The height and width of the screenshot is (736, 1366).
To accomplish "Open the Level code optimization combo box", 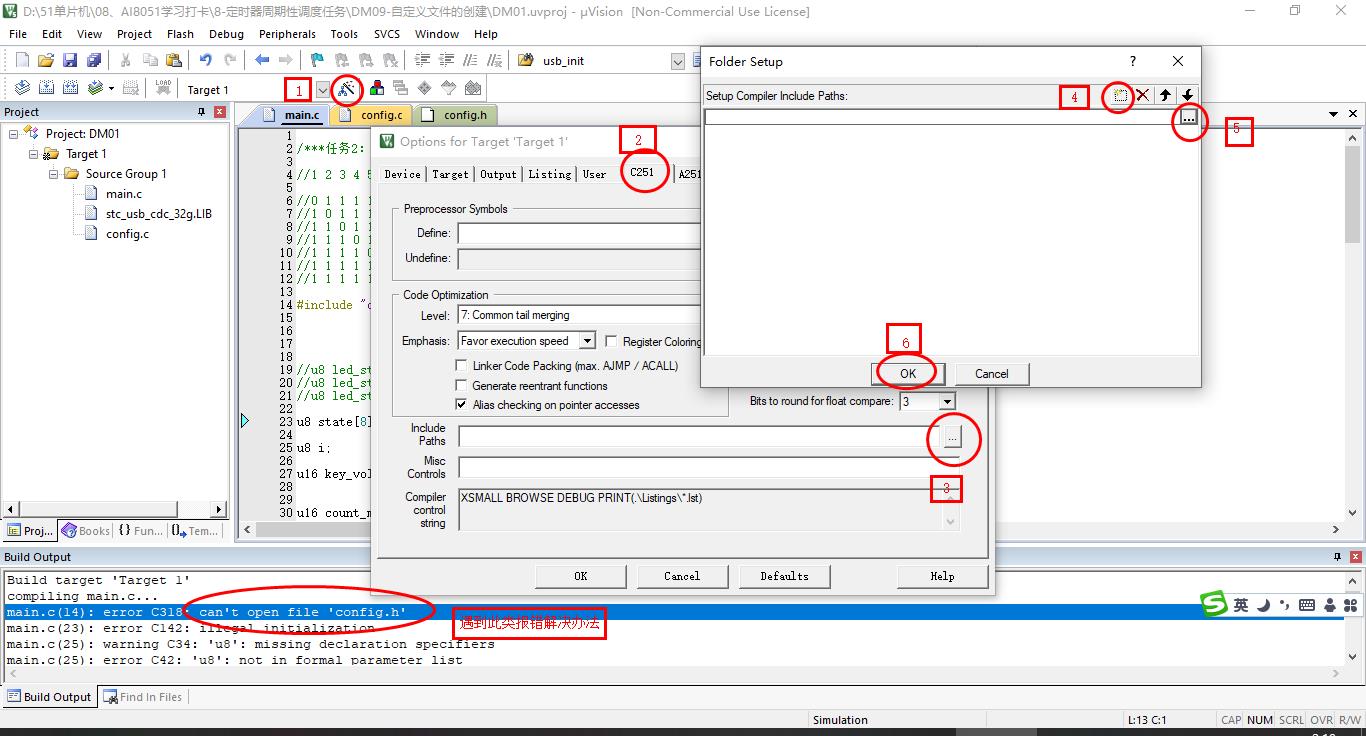I will click(x=579, y=315).
